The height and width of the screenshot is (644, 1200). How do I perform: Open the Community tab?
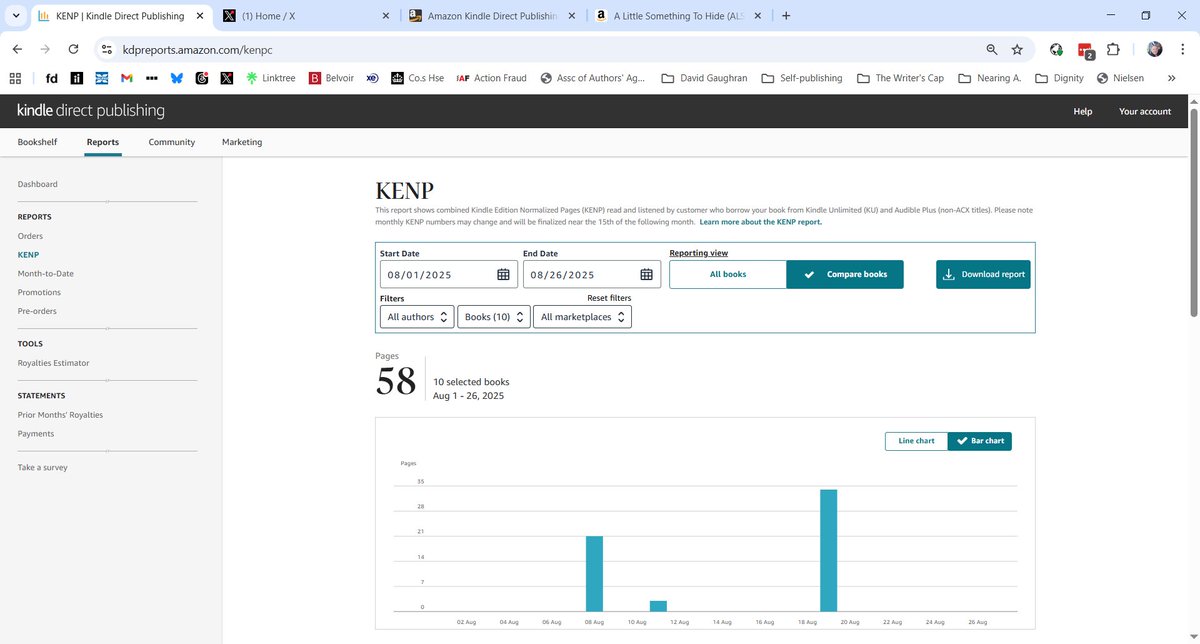pyautogui.click(x=172, y=142)
